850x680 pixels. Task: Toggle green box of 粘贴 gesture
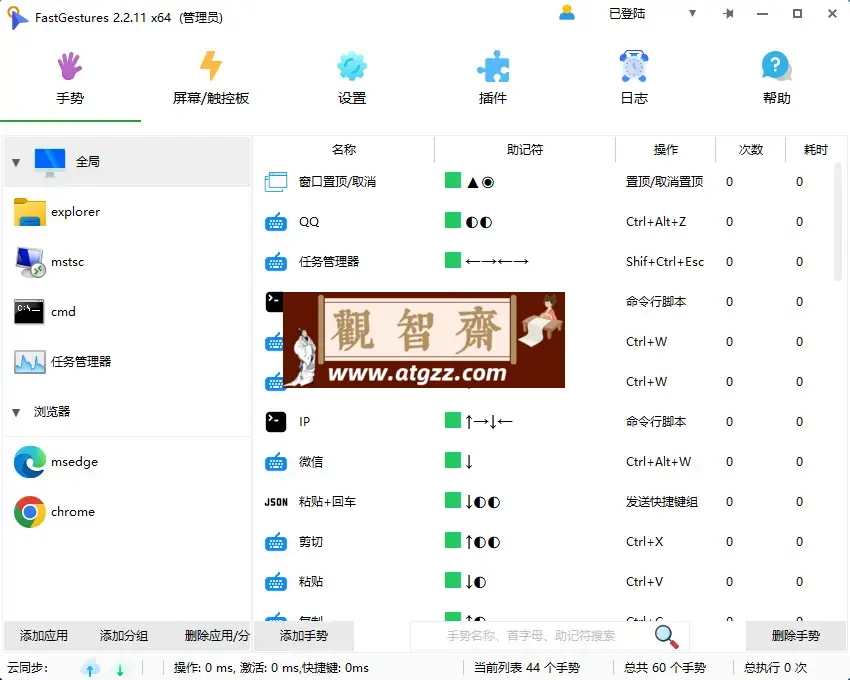point(453,580)
